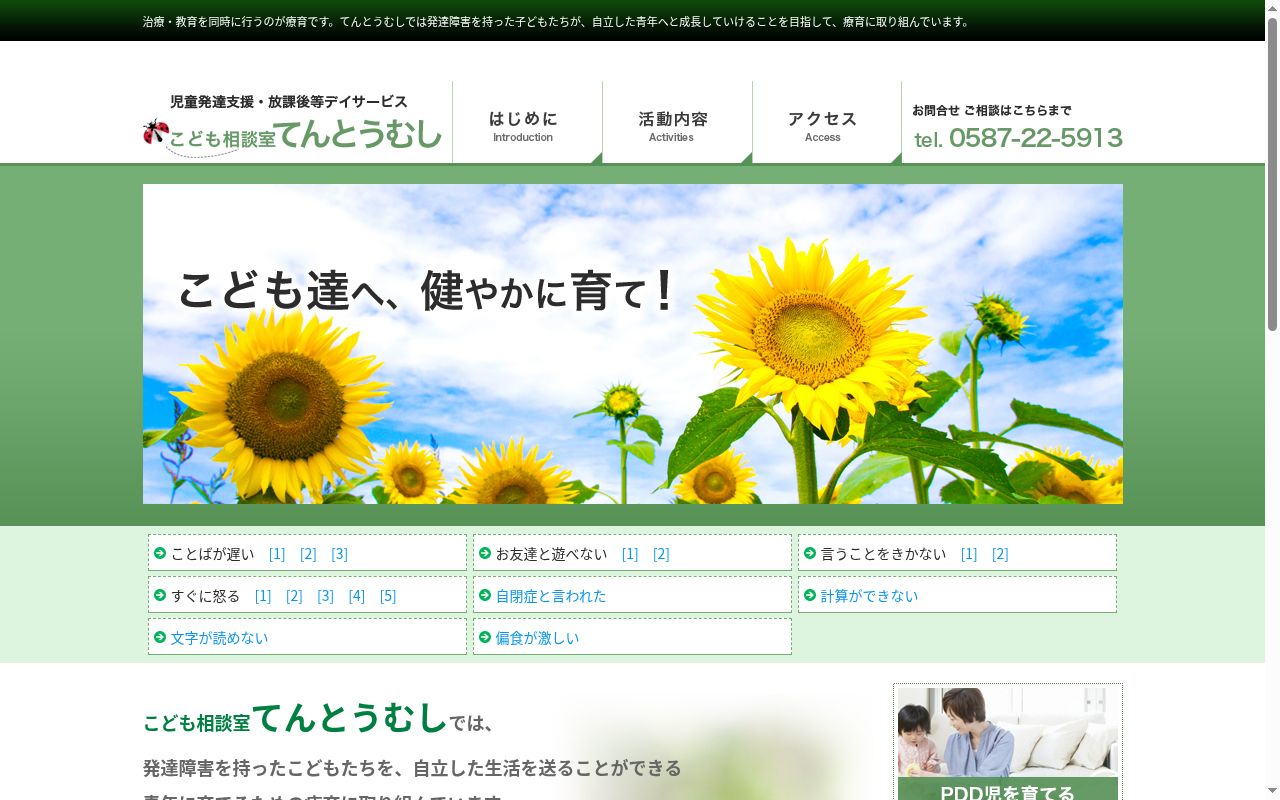Click the ladybug logo icon

coord(156,132)
